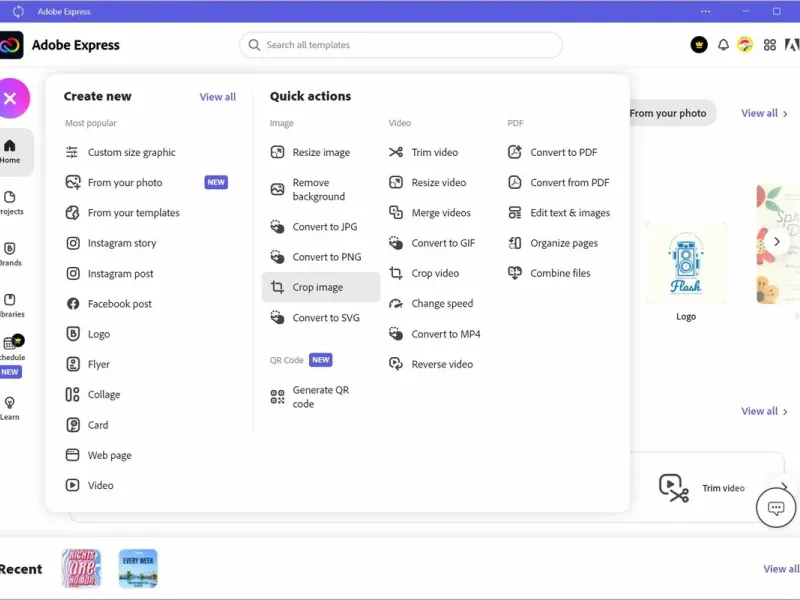The image size is (800, 600).
Task: Open Learn in the sidebar
Action: click(x=10, y=408)
